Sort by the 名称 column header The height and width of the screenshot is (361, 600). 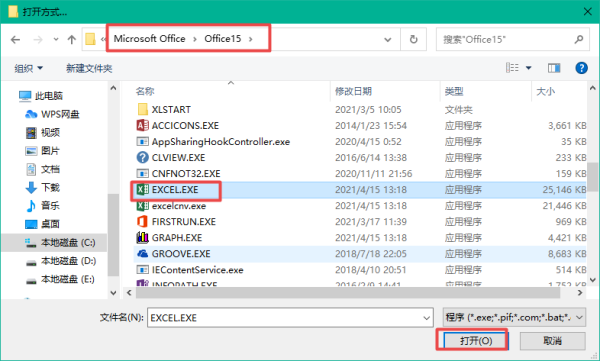pyautogui.click(x=145, y=91)
